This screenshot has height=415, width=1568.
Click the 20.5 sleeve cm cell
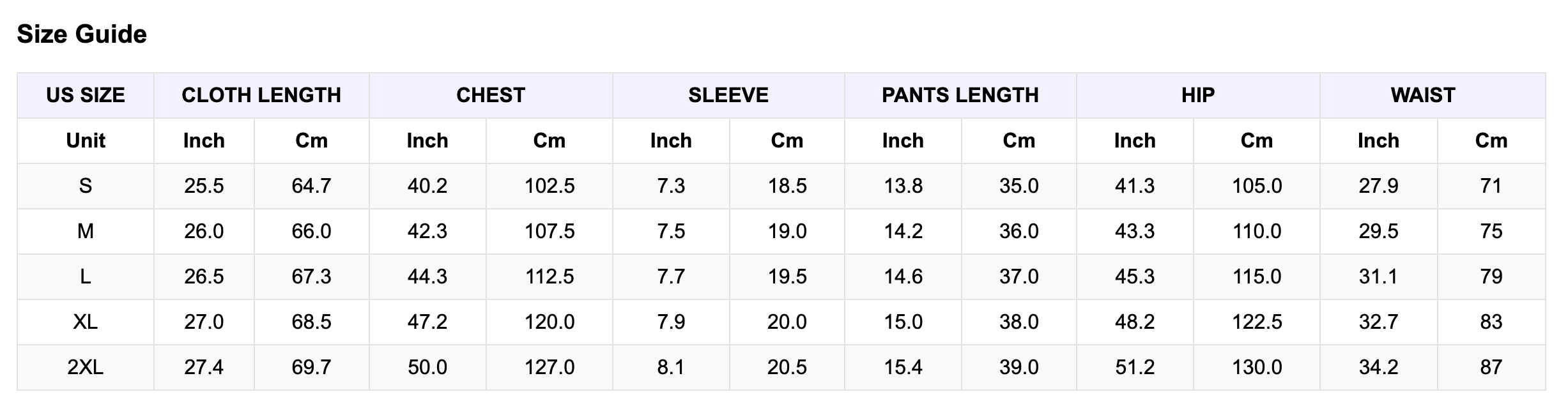[x=787, y=367]
